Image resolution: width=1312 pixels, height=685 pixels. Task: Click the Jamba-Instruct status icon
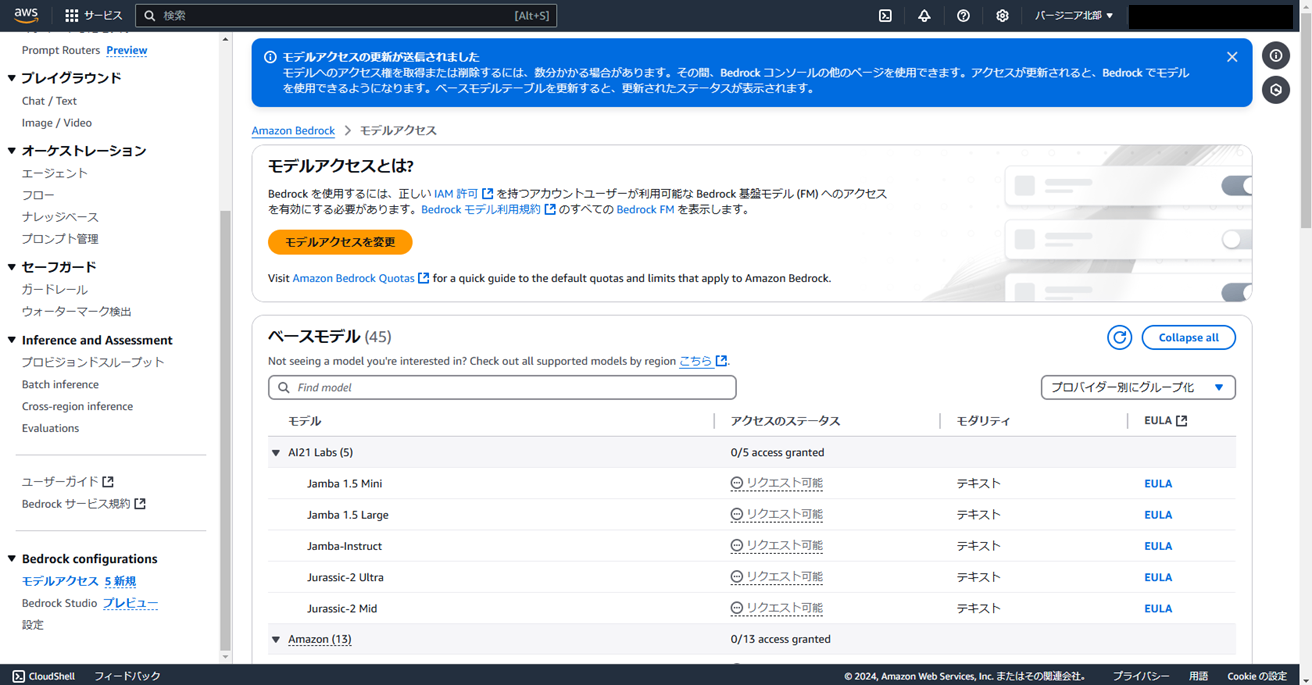point(736,545)
